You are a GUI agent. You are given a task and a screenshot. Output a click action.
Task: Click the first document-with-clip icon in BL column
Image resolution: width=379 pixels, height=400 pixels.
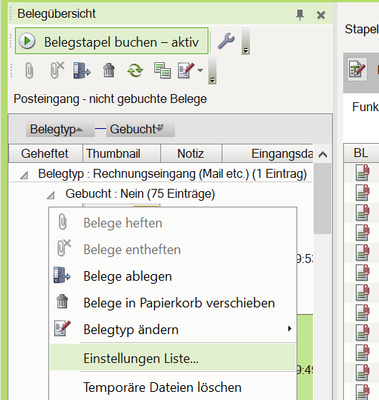[363, 173]
